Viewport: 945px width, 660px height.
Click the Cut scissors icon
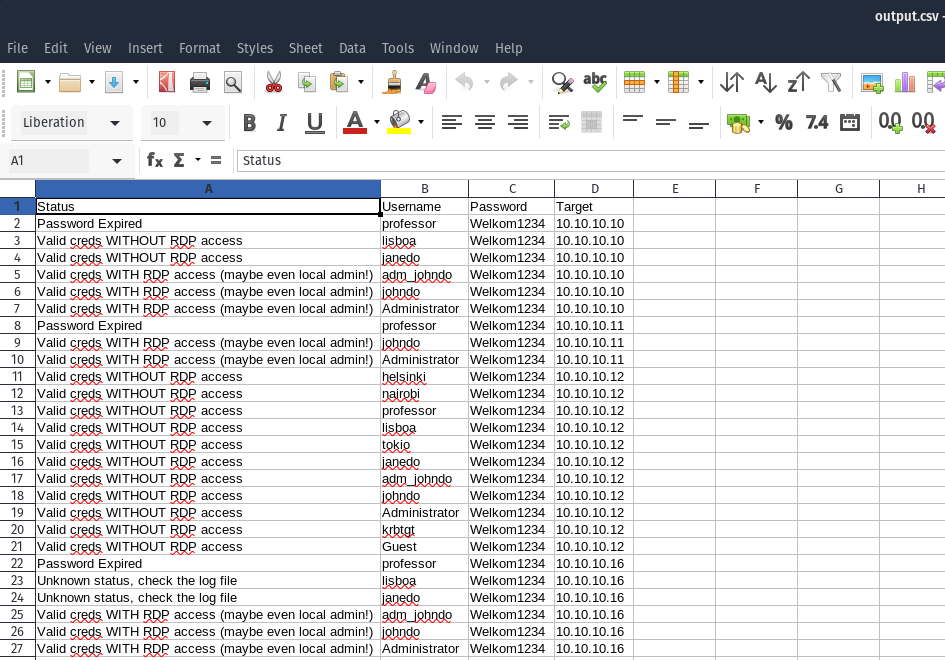tap(273, 83)
